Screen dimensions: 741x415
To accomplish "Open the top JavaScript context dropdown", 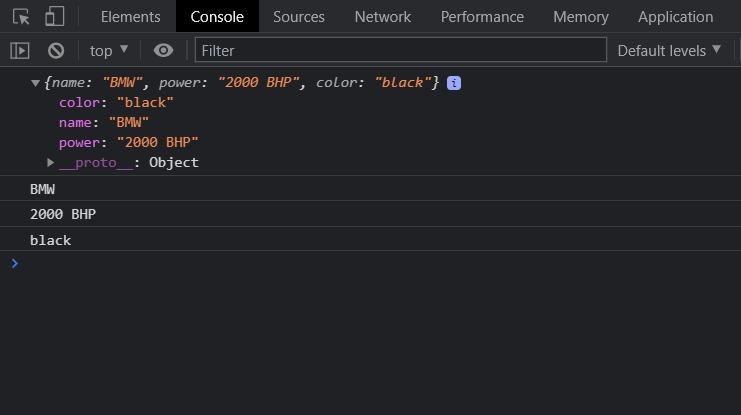I will (x=109, y=51).
